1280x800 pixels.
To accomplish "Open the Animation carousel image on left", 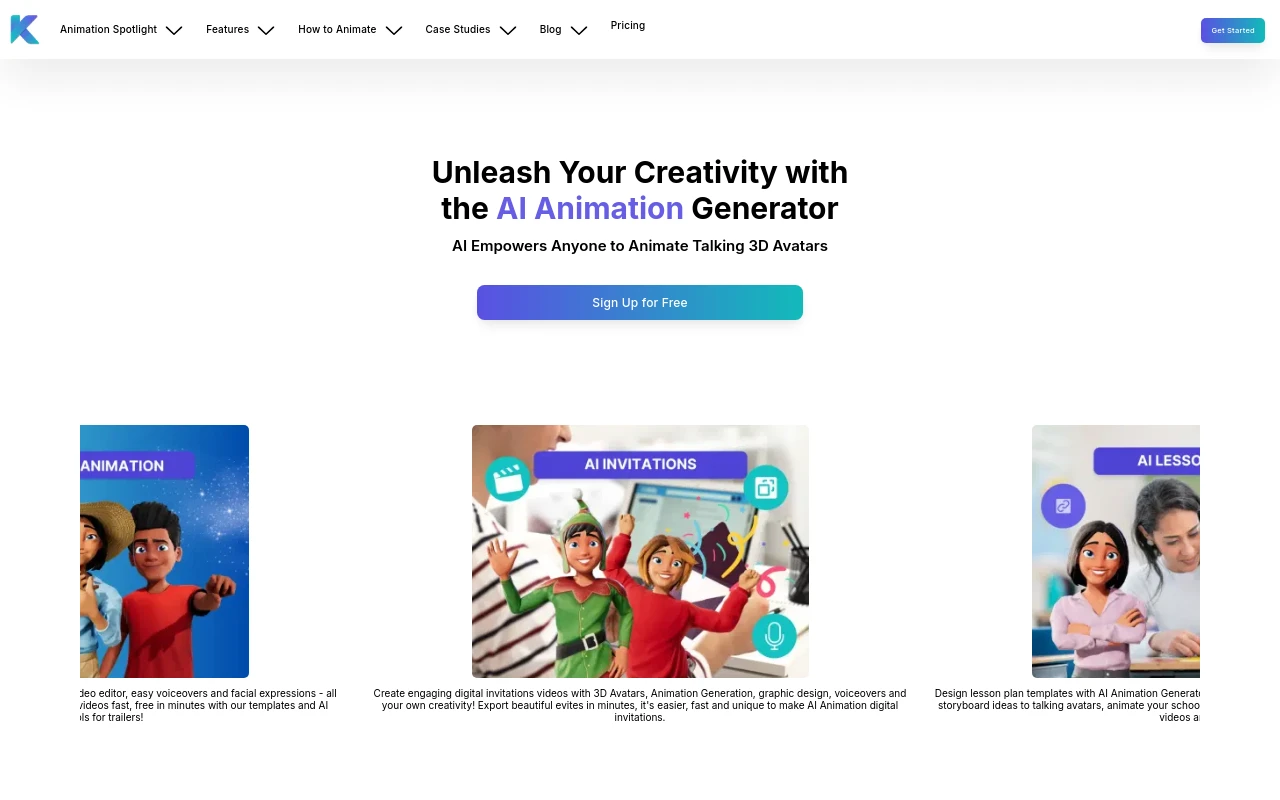I will click(x=164, y=552).
